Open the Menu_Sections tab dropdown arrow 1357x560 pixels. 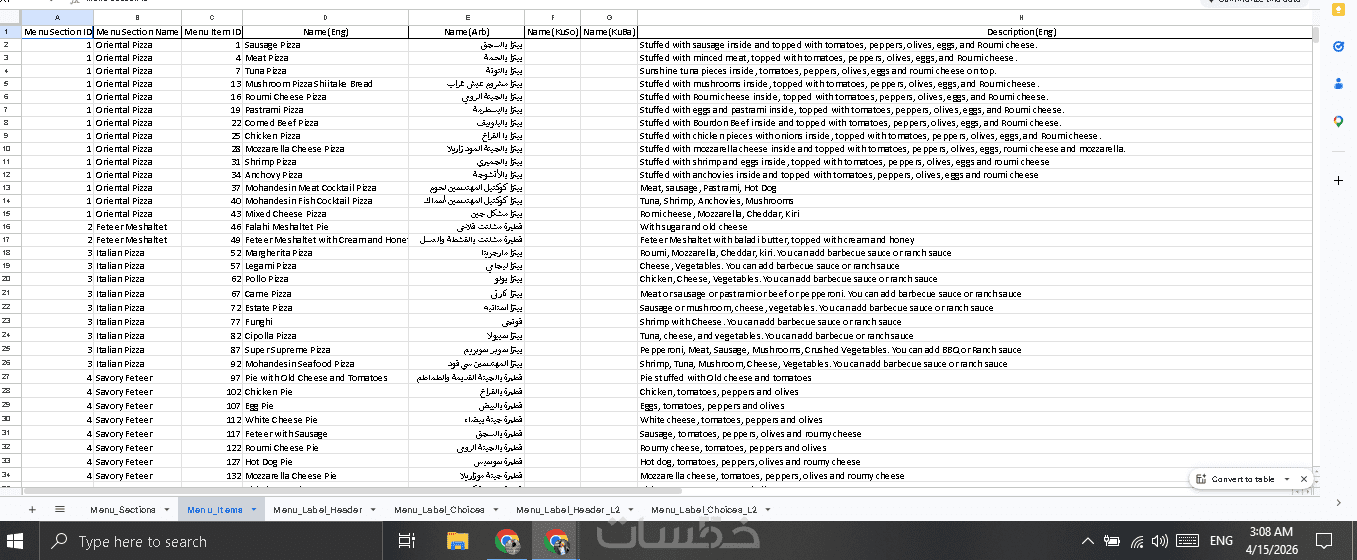tap(165, 510)
